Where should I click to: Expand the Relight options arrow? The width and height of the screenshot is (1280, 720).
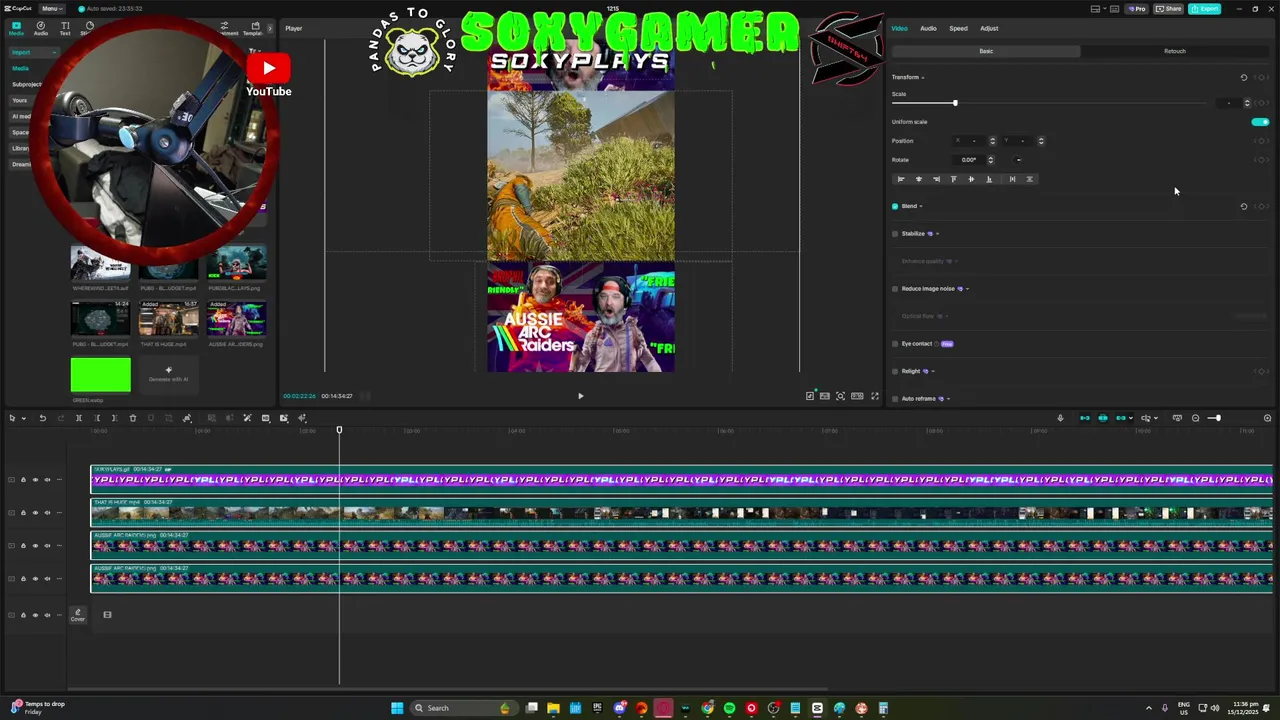tap(933, 372)
